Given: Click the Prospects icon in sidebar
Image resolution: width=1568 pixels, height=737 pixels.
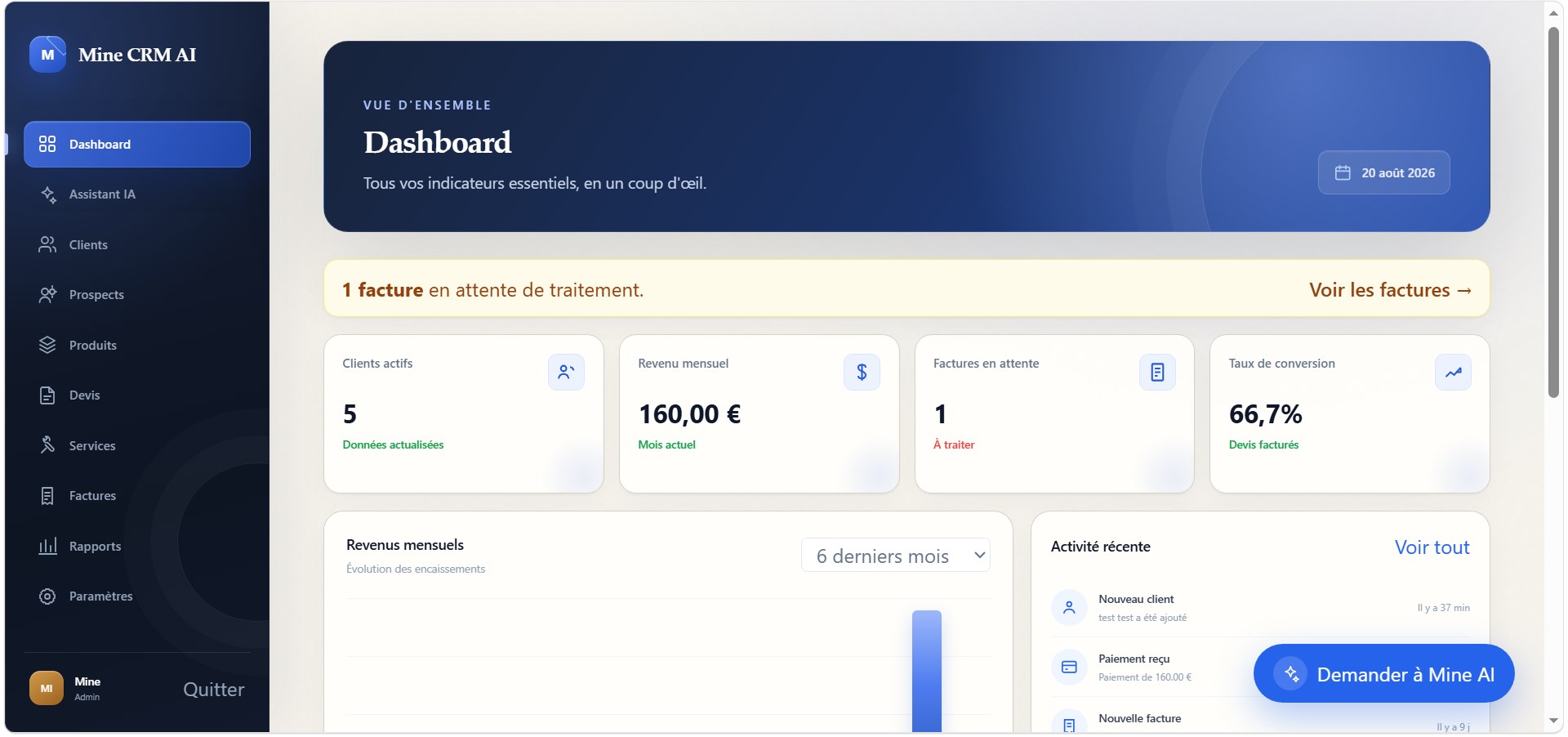Looking at the screenshot, I should pos(47,295).
